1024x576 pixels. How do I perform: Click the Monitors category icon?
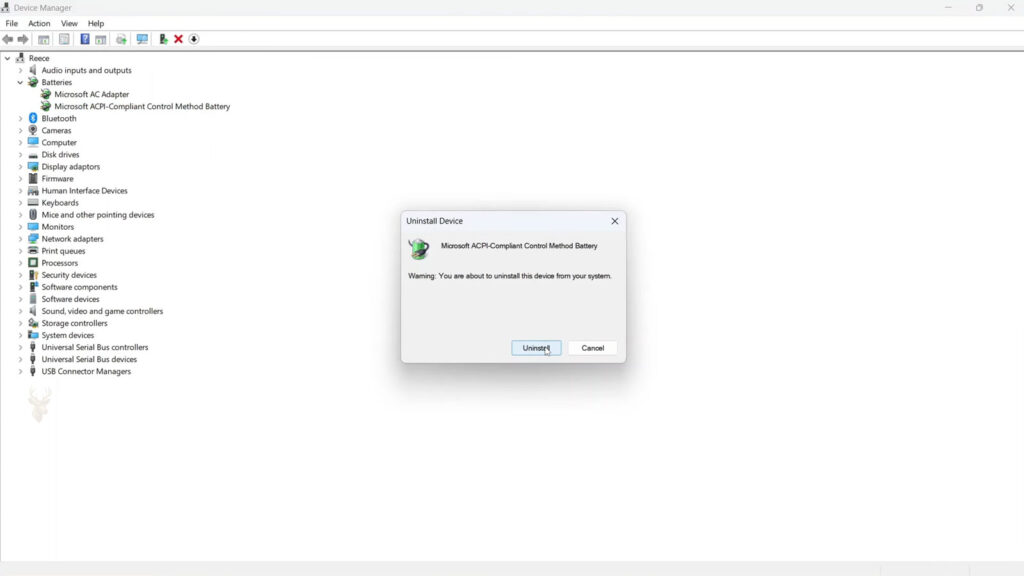point(33,227)
